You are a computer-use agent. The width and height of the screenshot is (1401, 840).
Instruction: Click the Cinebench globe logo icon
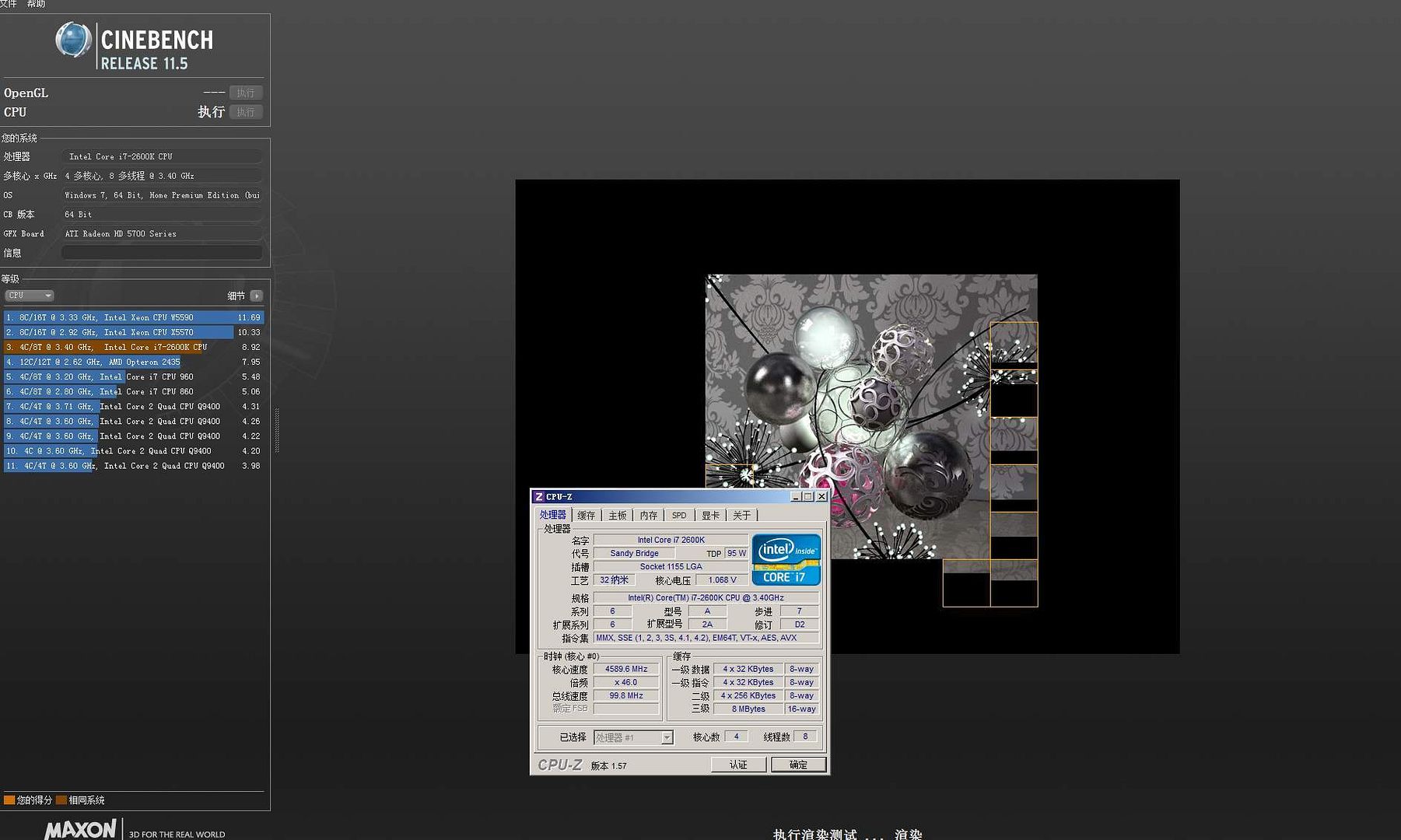point(73,40)
